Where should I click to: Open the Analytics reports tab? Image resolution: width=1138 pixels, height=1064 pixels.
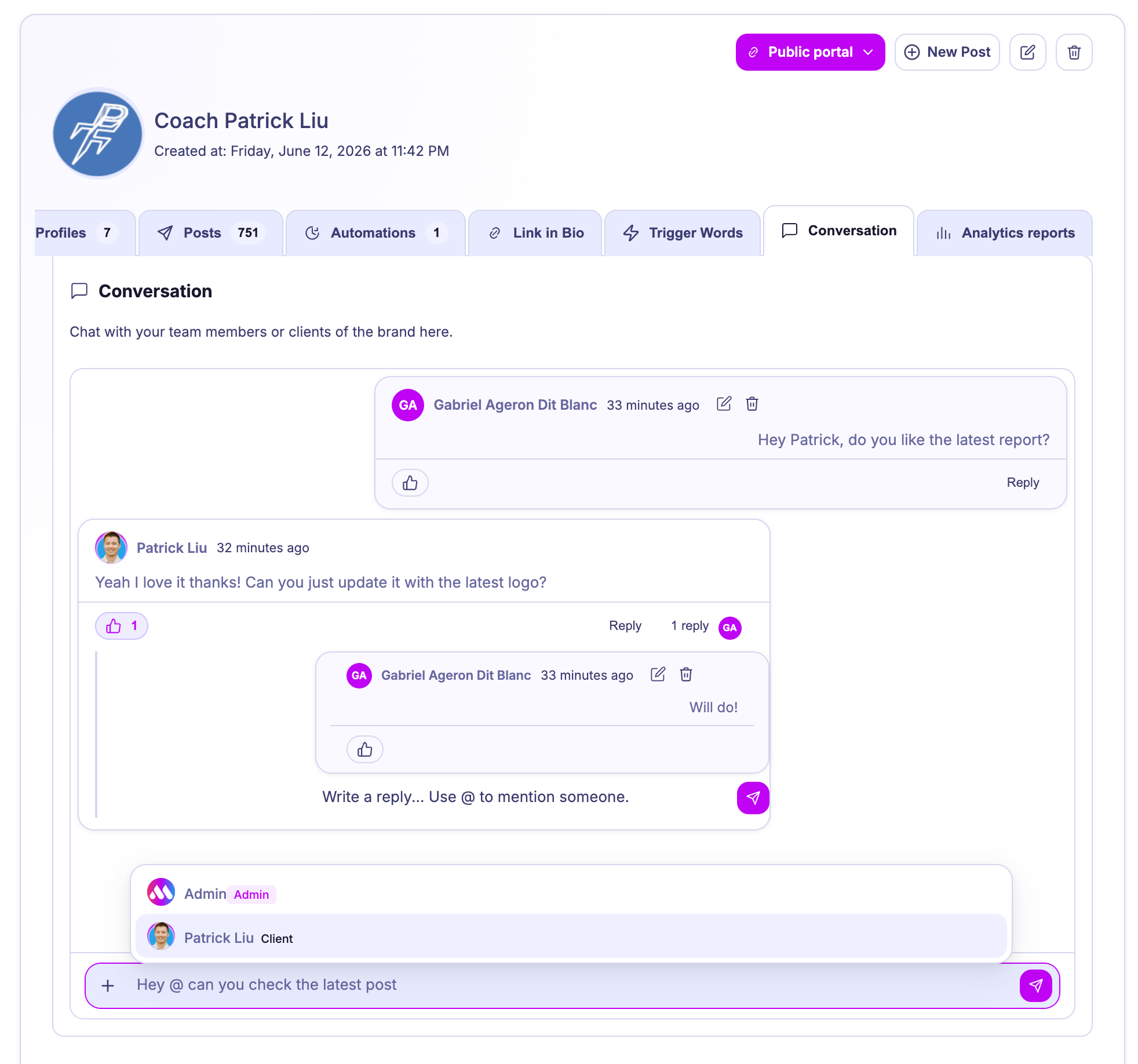click(1005, 233)
